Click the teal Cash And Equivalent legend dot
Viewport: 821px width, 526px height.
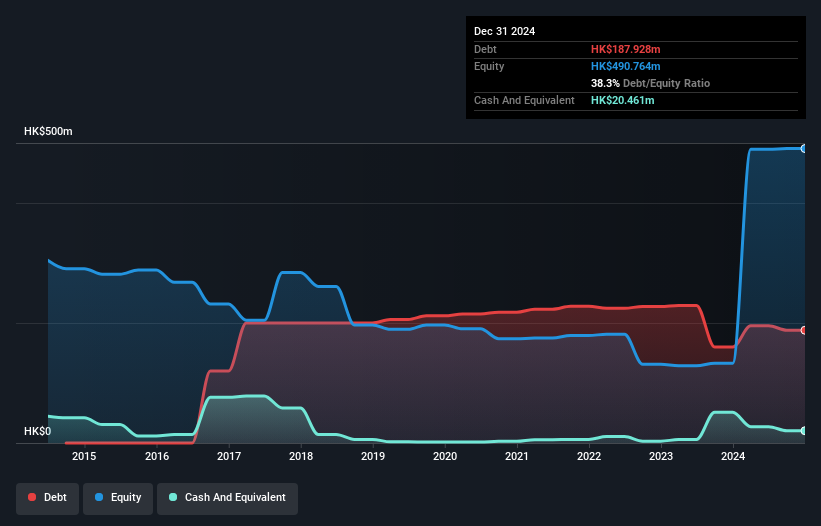(173, 497)
